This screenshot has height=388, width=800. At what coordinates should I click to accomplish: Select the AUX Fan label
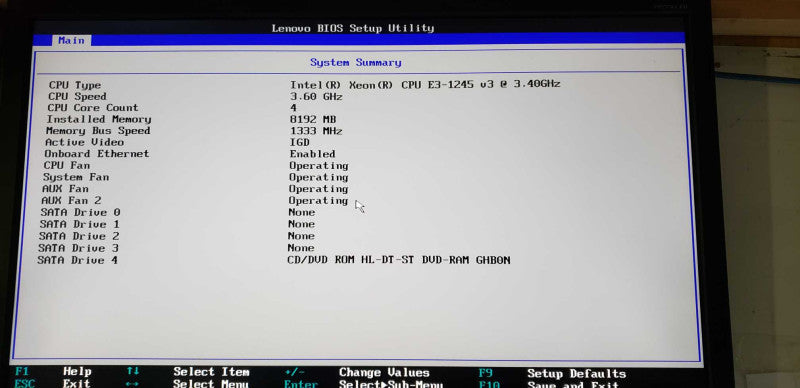point(65,188)
